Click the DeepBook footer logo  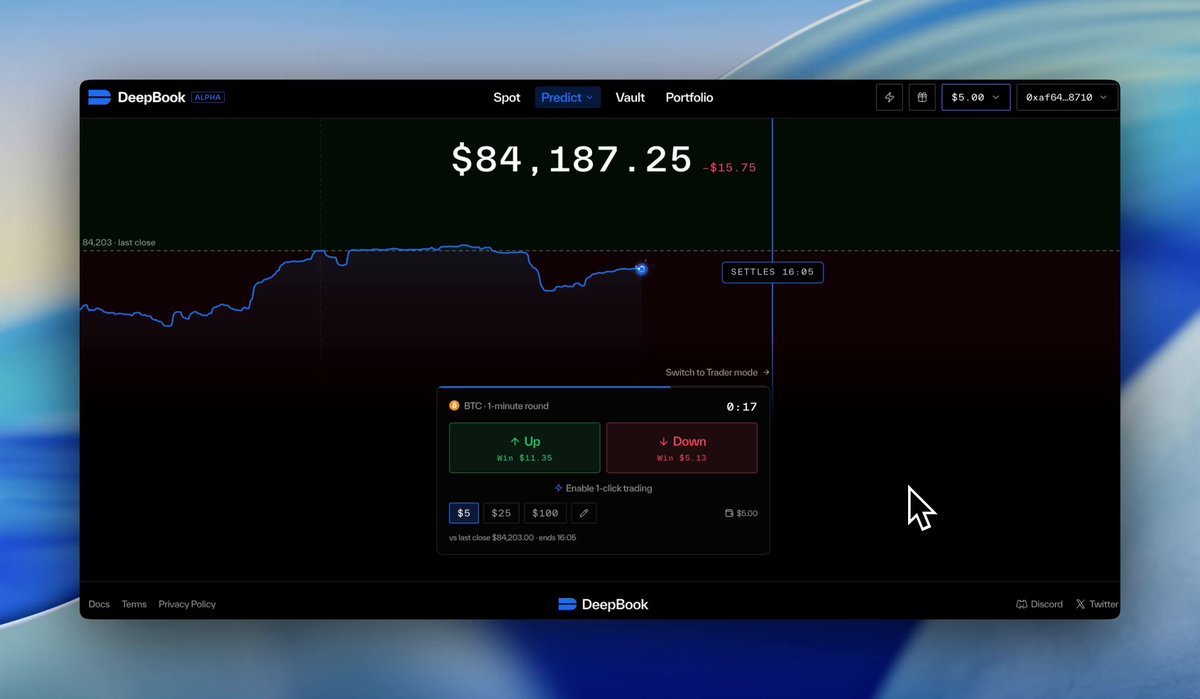[x=603, y=604]
